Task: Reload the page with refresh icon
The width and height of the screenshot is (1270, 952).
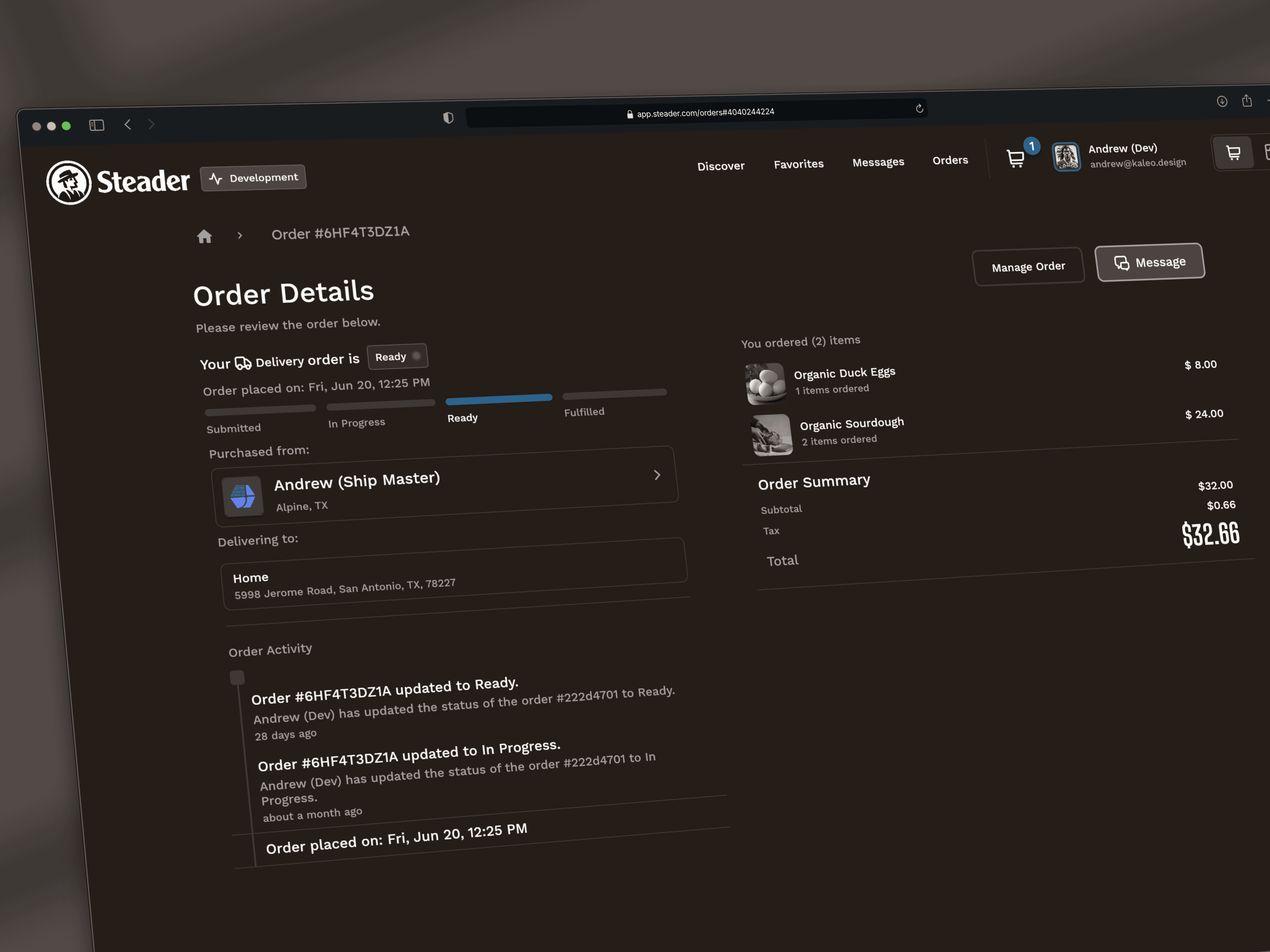Action: pyautogui.click(x=919, y=108)
